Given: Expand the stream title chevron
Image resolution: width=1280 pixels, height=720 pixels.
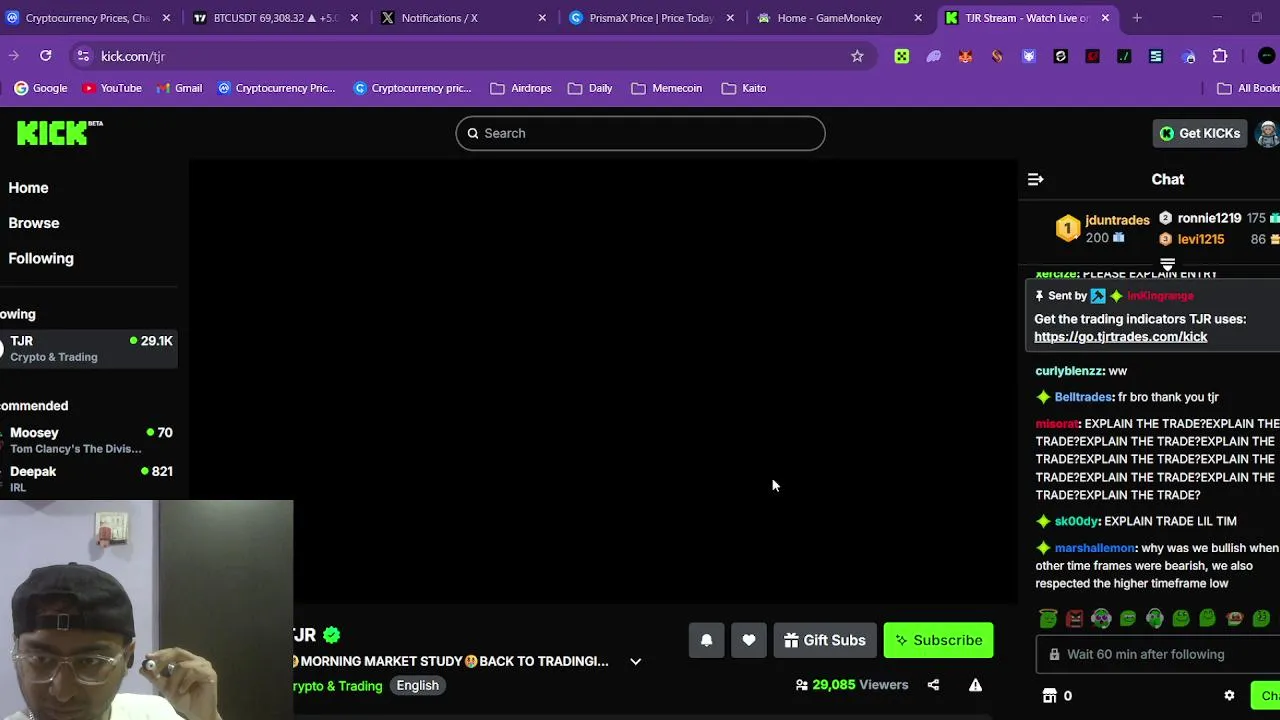Looking at the screenshot, I should coord(635,661).
